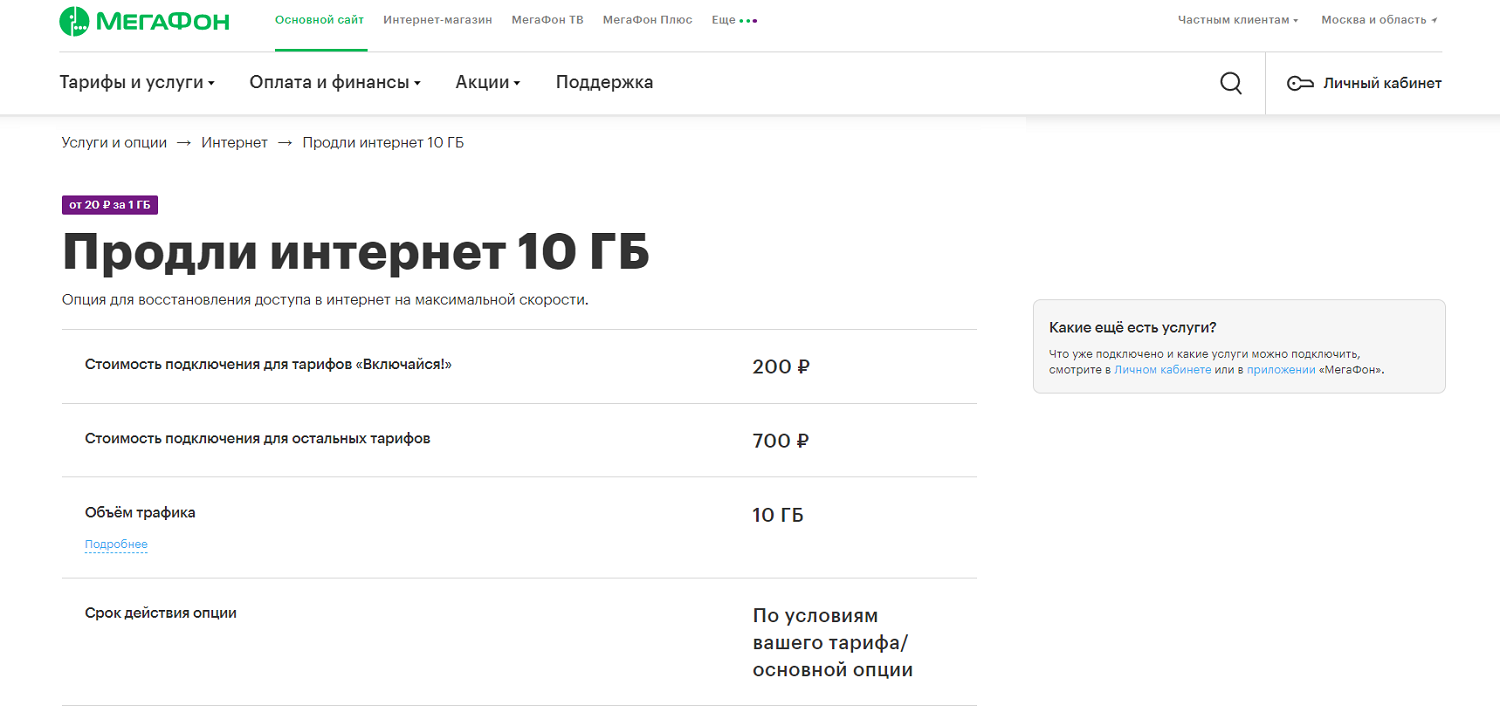Image resolution: width=1500 pixels, height=719 pixels.
Task: Open the приложении link in sidebar
Action: pos(1281,370)
